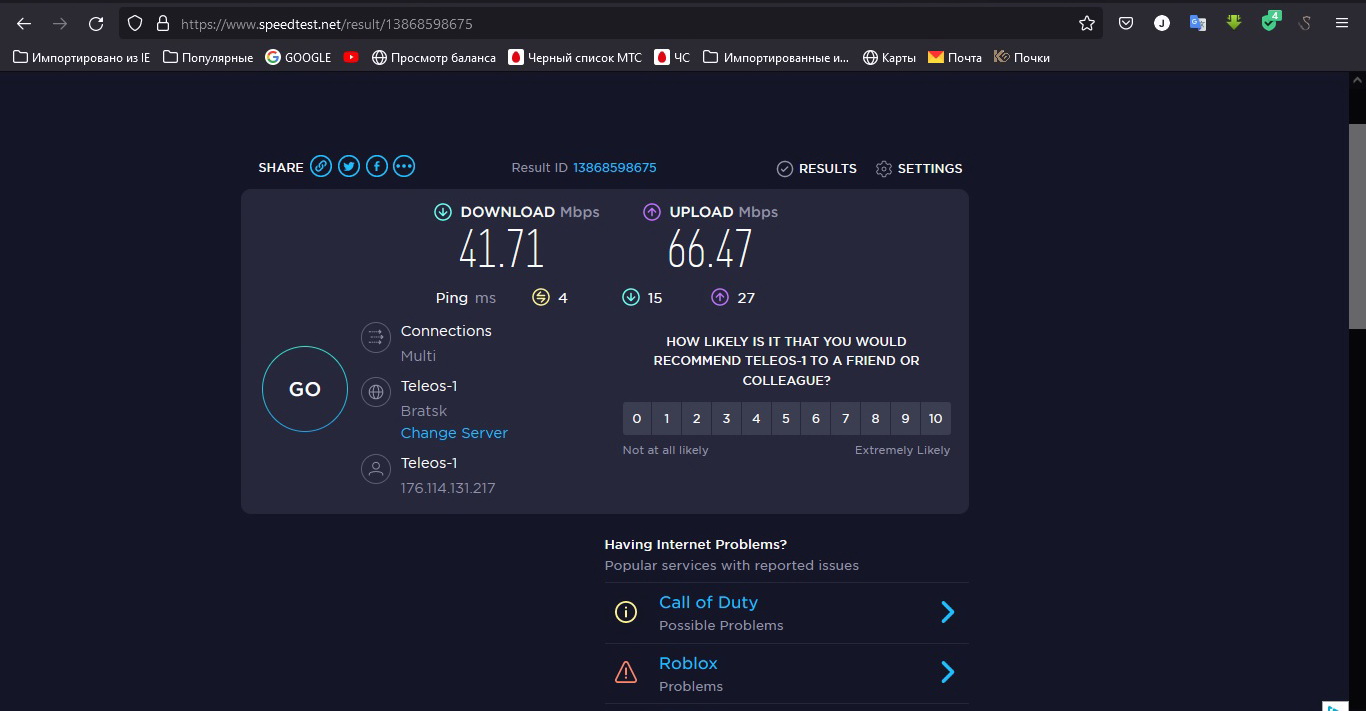Image resolution: width=1366 pixels, height=711 pixels.
Task: Open Карты bookmark
Action: [x=889, y=58]
